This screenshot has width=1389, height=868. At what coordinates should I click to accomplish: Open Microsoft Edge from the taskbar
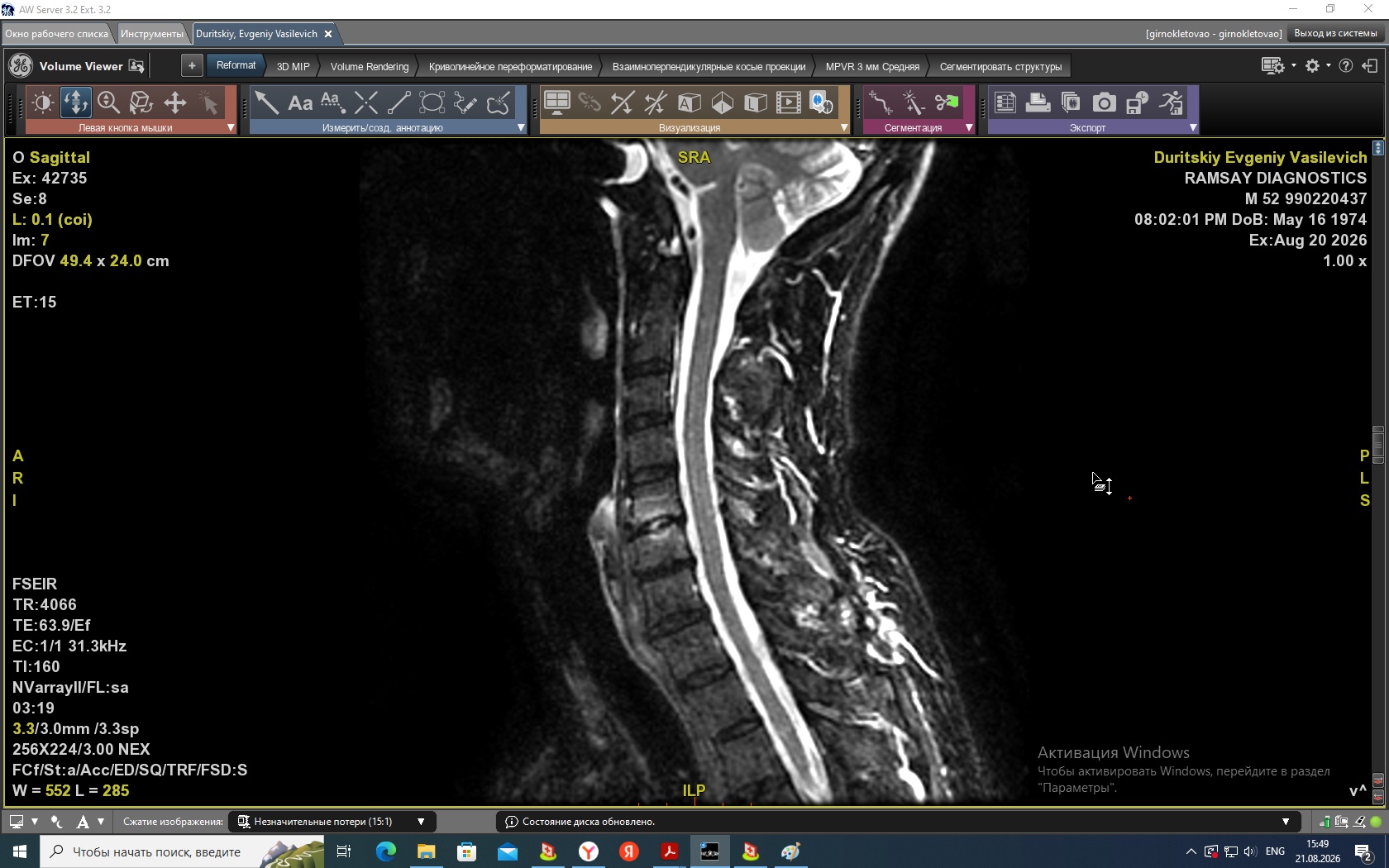(x=385, y=851)
